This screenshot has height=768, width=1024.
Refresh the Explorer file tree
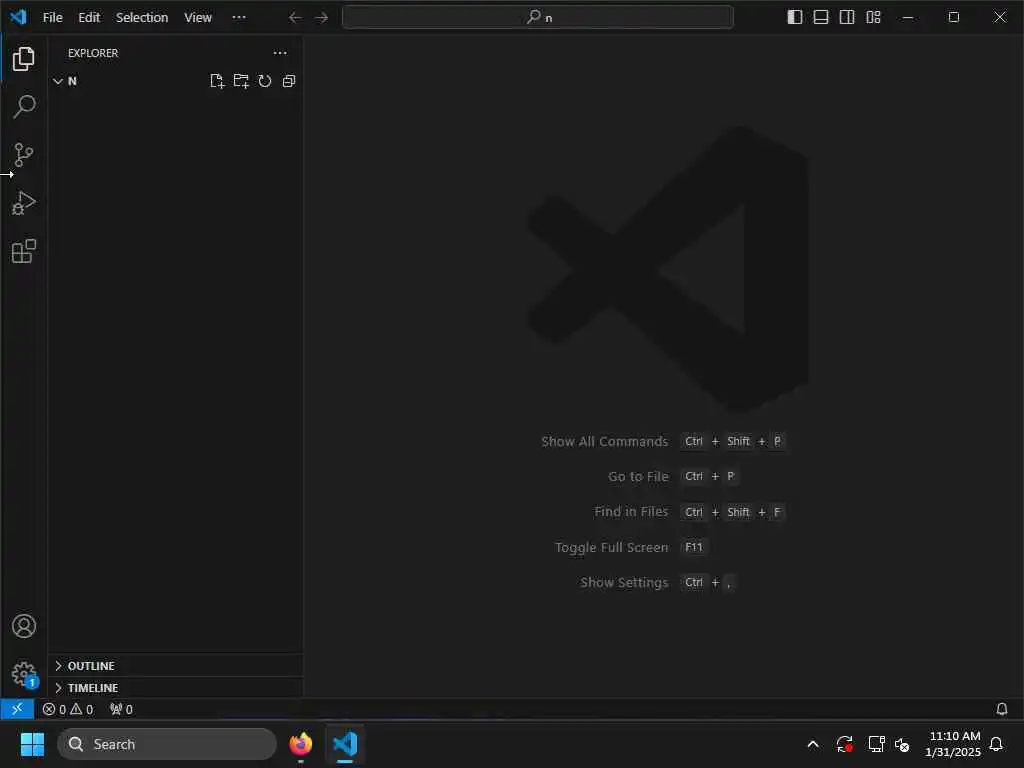264,81
